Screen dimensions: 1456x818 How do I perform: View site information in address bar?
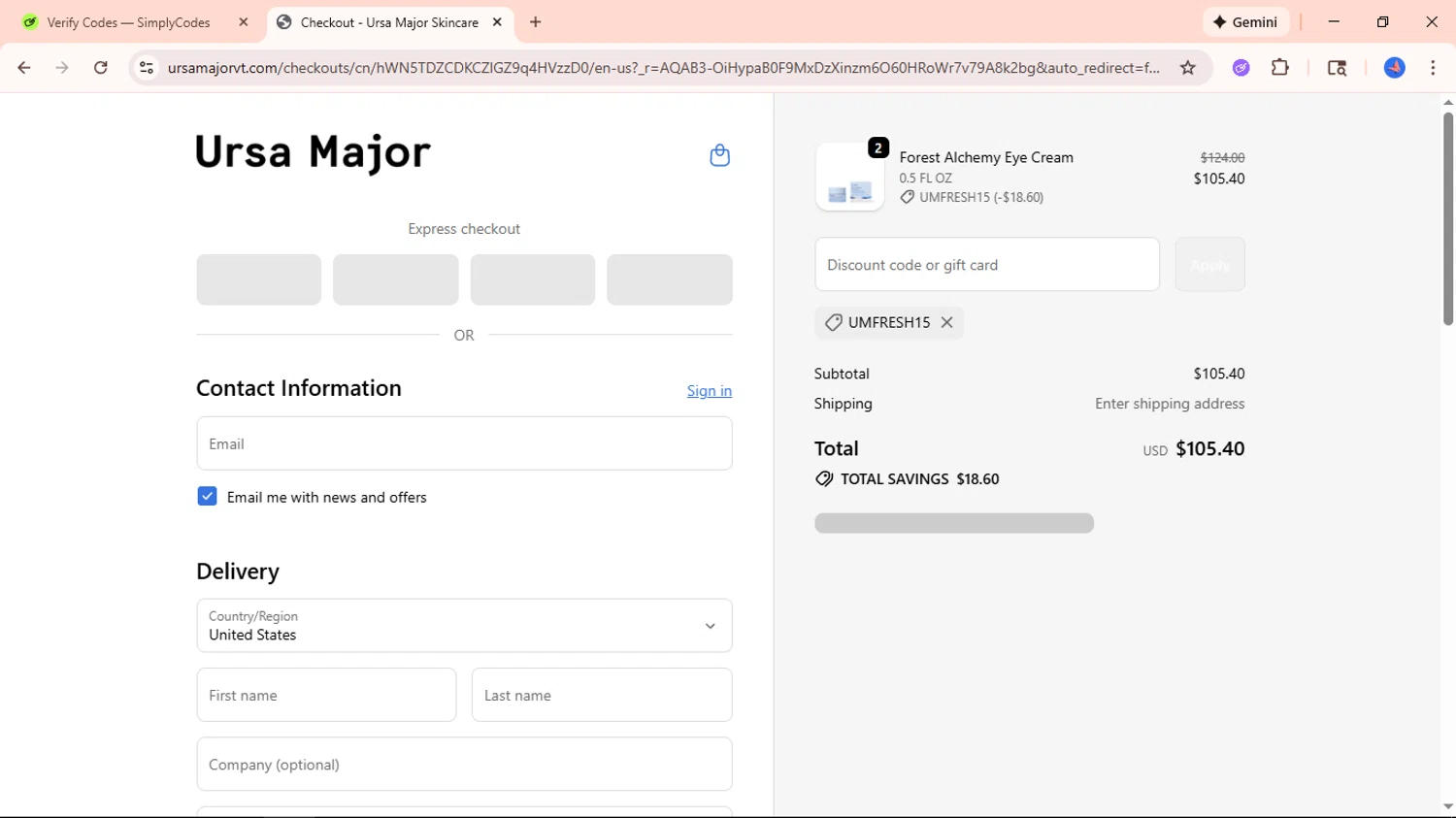[147, 68]
